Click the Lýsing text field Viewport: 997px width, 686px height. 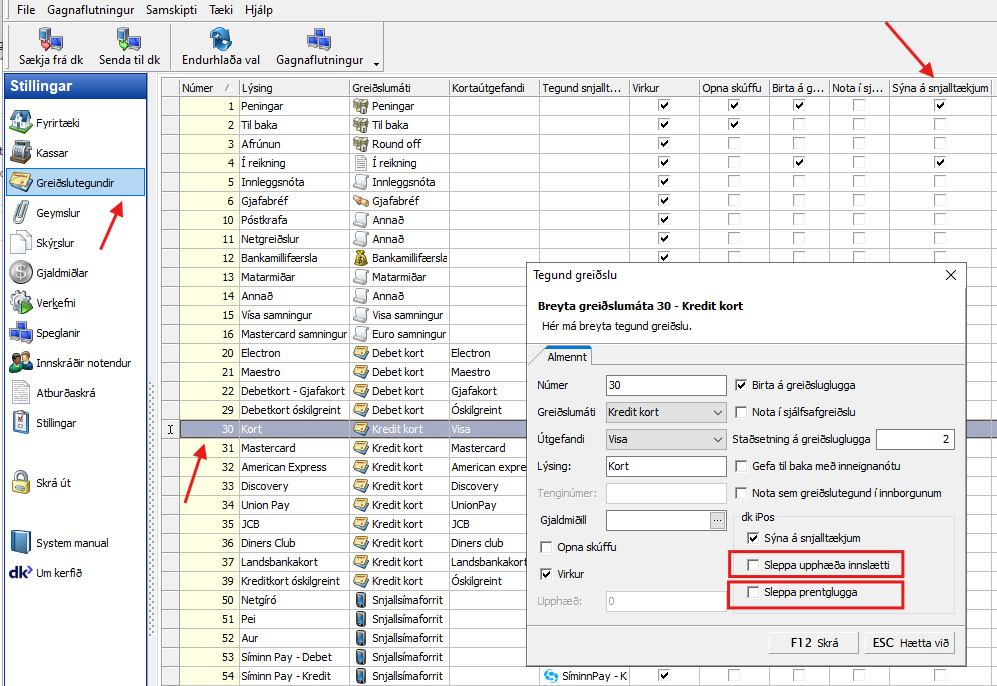665,466
